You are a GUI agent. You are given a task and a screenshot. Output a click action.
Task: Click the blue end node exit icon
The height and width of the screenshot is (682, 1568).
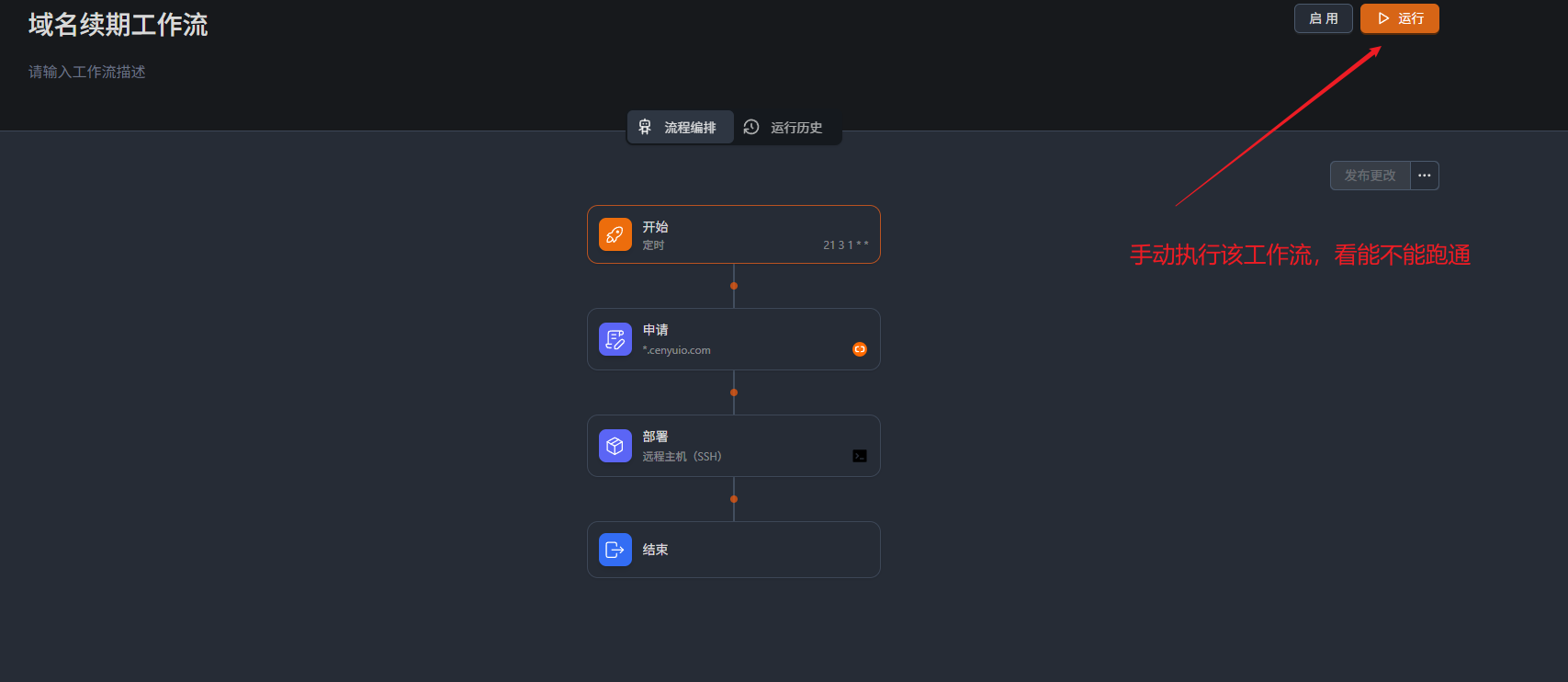point(615,550)
